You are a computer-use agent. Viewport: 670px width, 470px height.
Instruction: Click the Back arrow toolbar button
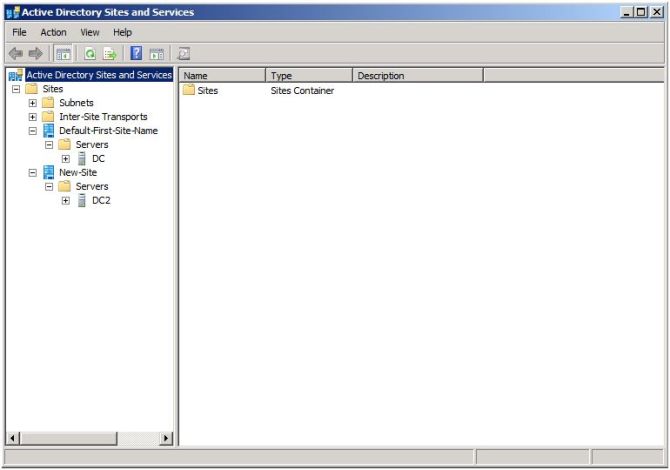(16, 54)
